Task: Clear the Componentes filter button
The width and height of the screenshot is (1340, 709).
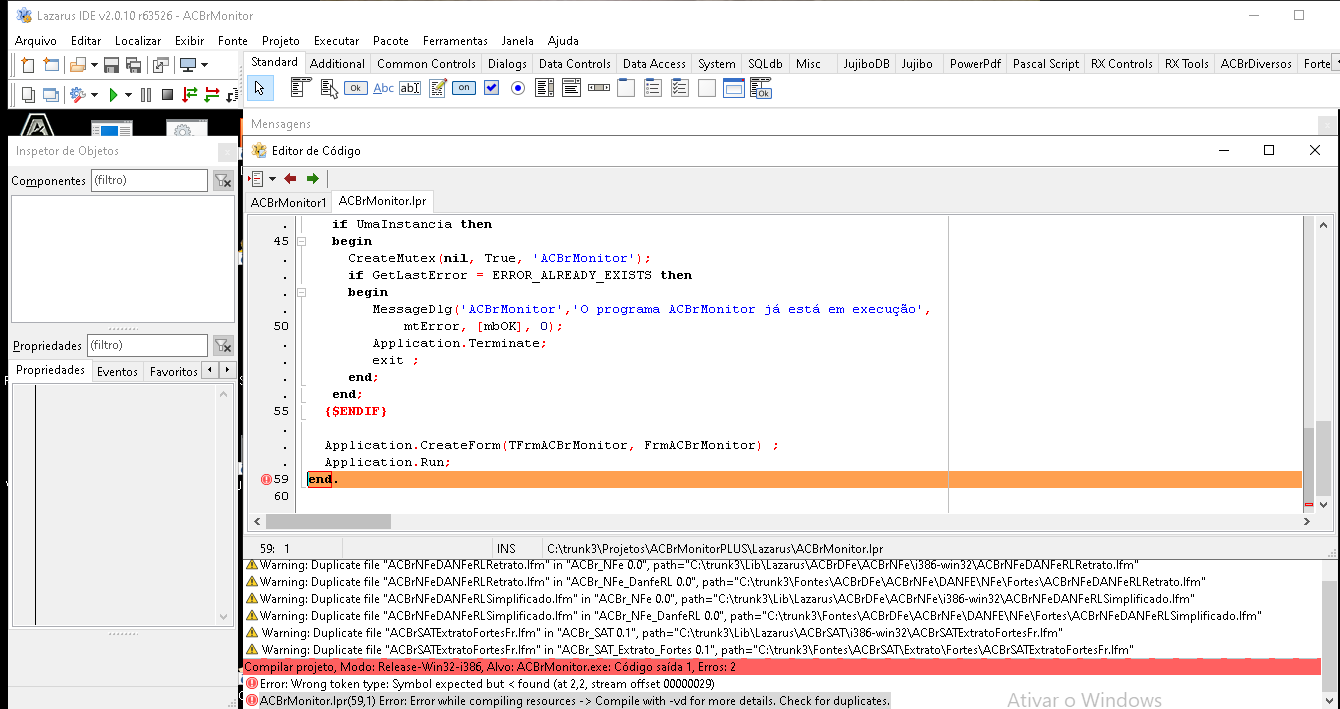Action: [223, 180]
